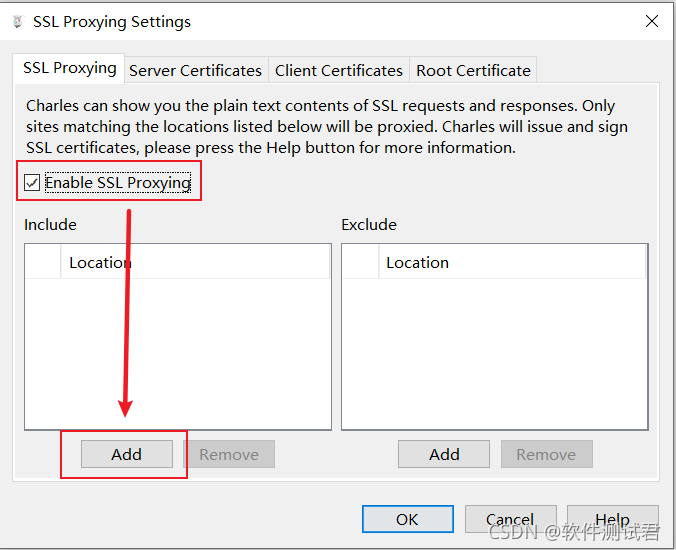Click Add under the Exclude list

(444, 454)
